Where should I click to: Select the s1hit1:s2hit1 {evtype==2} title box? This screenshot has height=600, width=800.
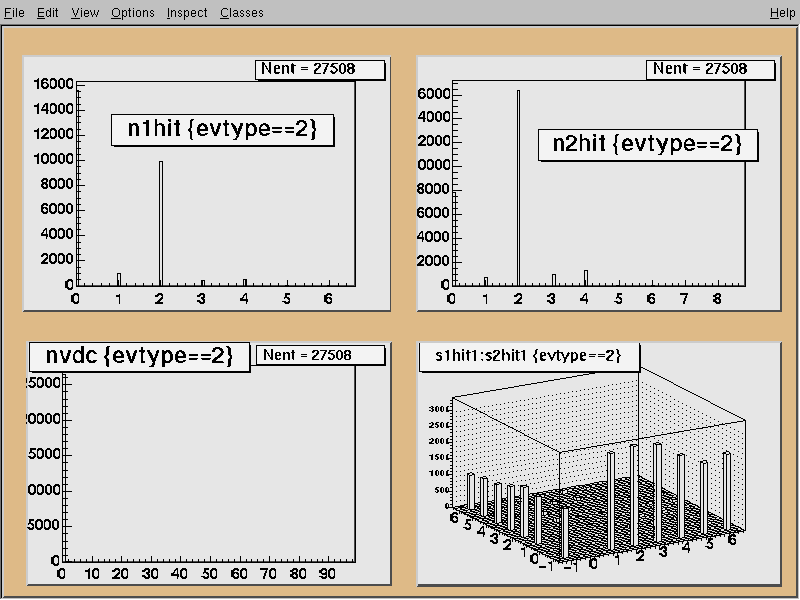[529, 356]
